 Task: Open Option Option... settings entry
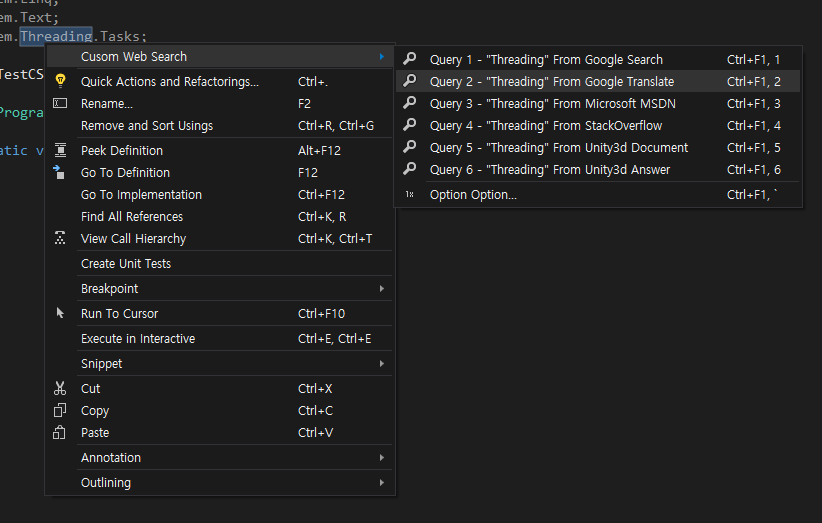click(x=598, y=195)
